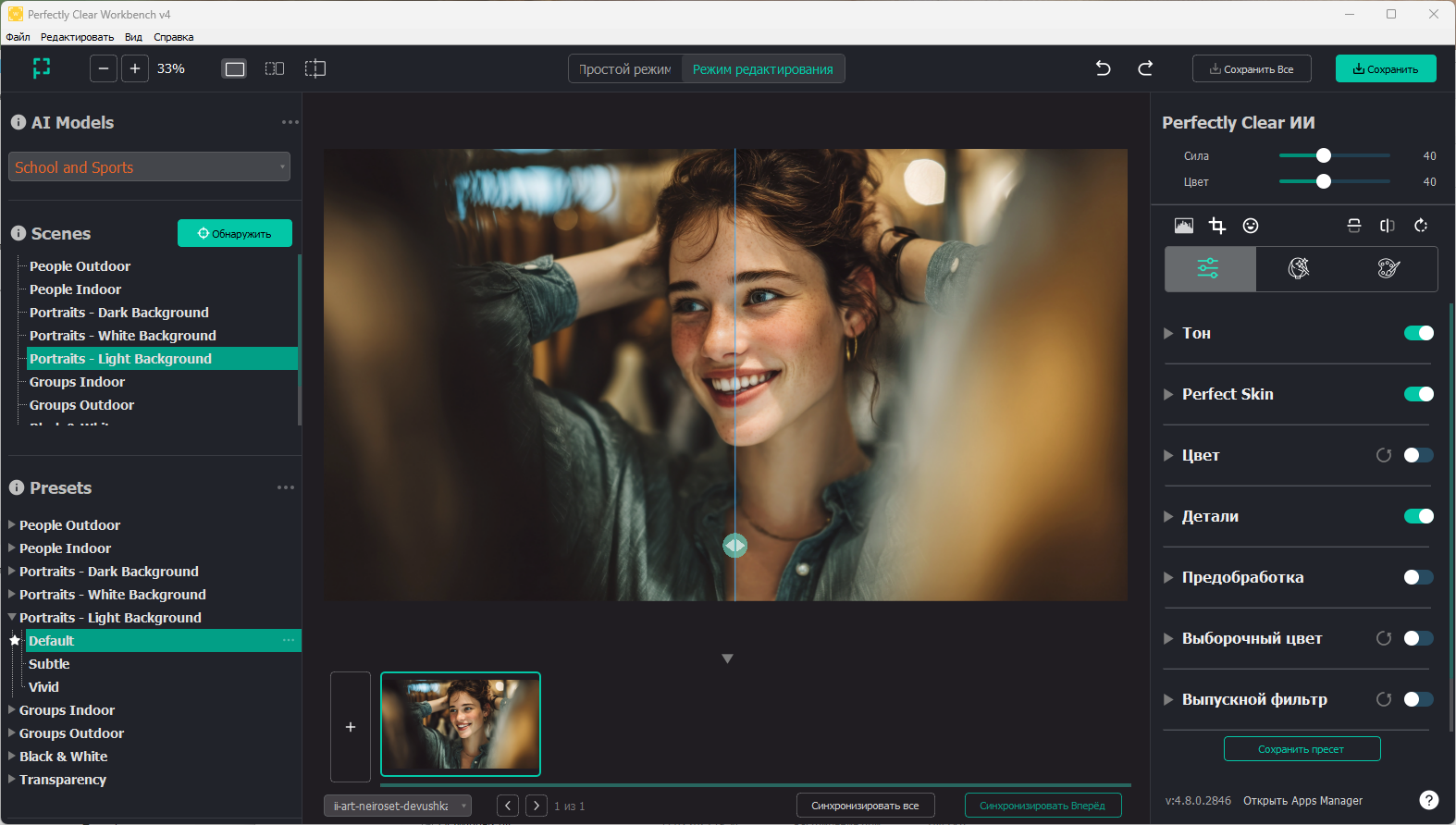Open the histogram icon in right panel
Screen dimensions: 1456x825
coord(1184,226)
